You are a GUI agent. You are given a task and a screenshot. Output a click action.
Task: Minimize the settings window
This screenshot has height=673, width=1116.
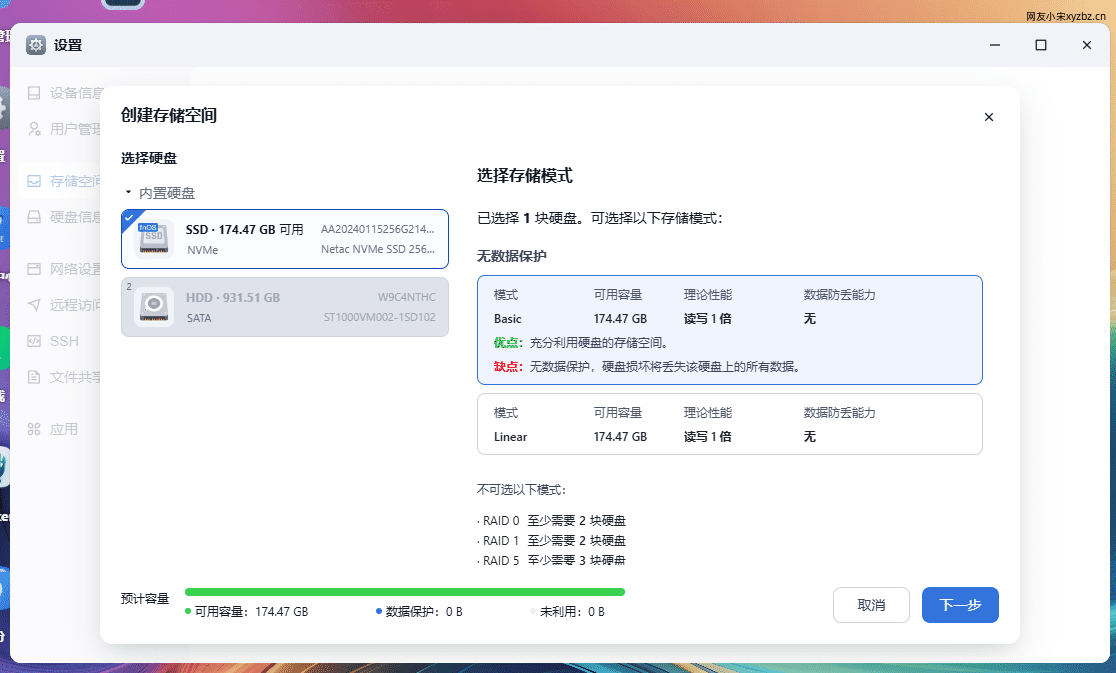[995, 45]
